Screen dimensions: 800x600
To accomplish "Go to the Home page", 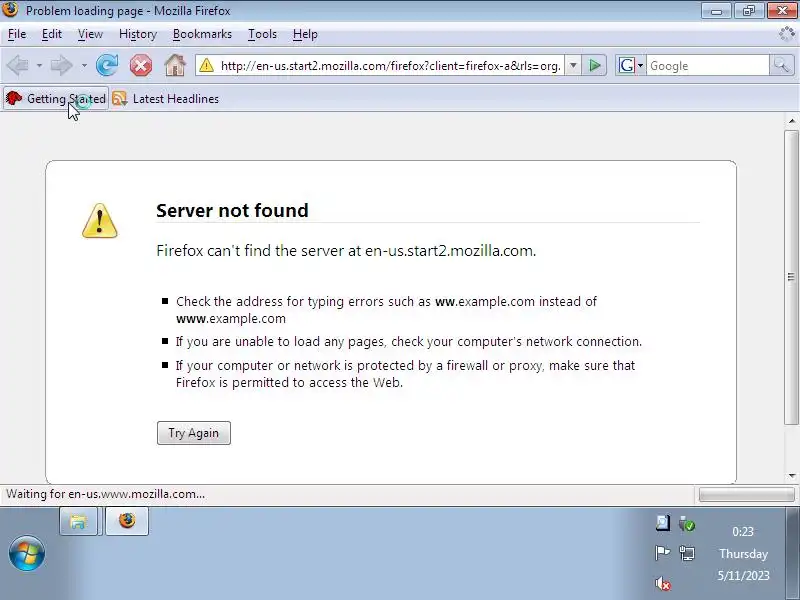I will coord(174,65).
